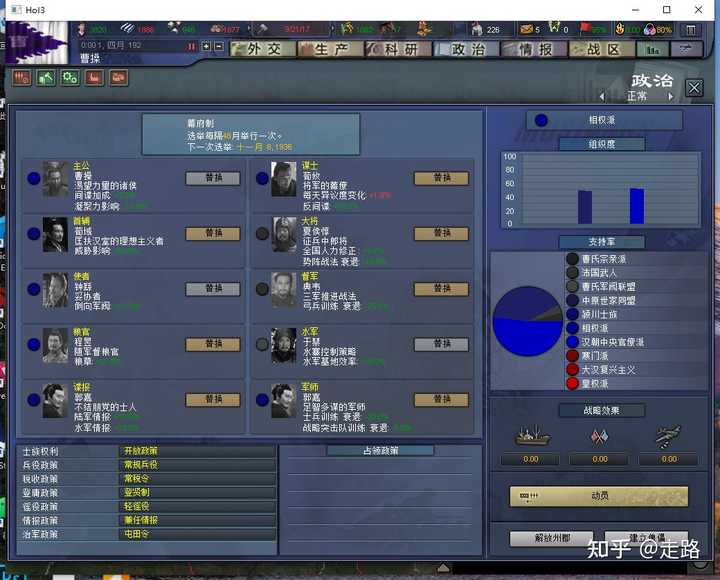720x580 pixels.
Task: Click the red factory toolbar icon
Action: (94, 78)
